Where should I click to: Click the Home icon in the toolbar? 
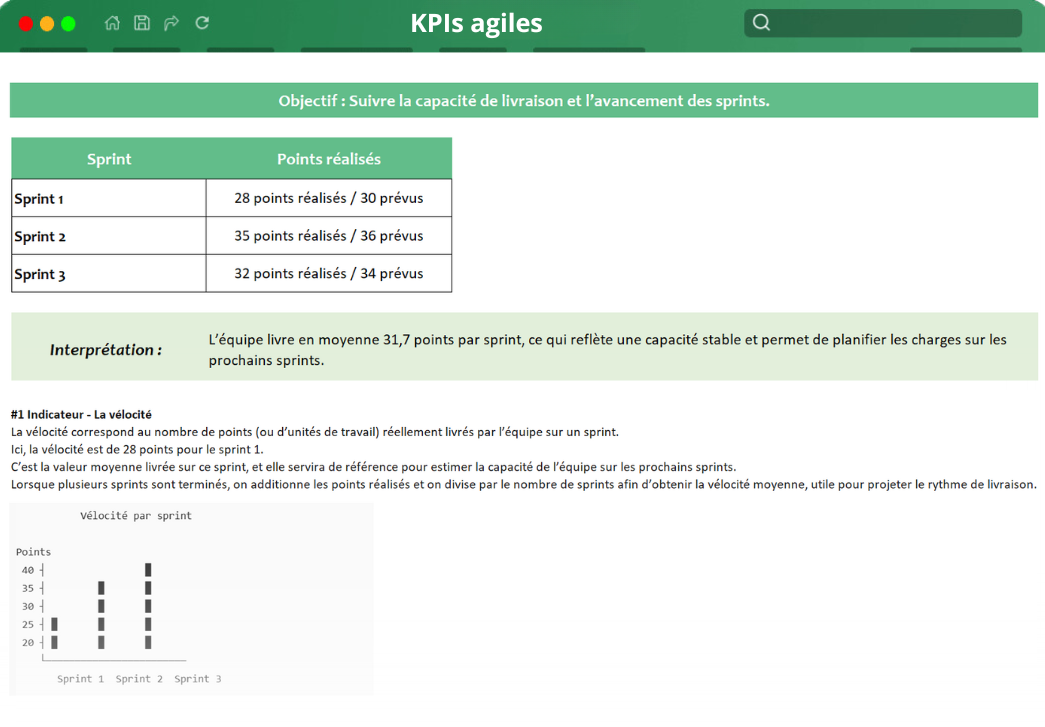click(x=112, y=22)
